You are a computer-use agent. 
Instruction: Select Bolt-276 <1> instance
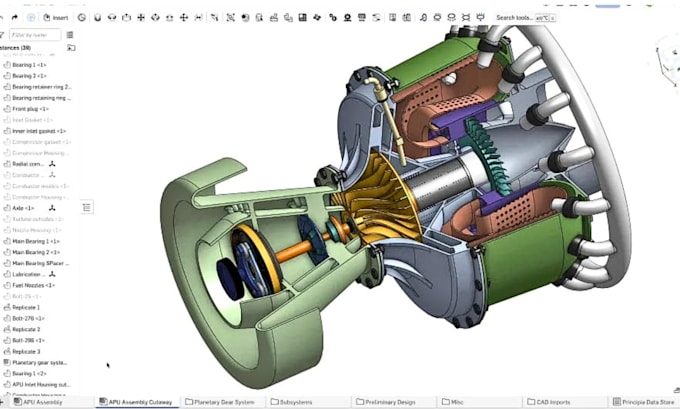coord(29,318)
